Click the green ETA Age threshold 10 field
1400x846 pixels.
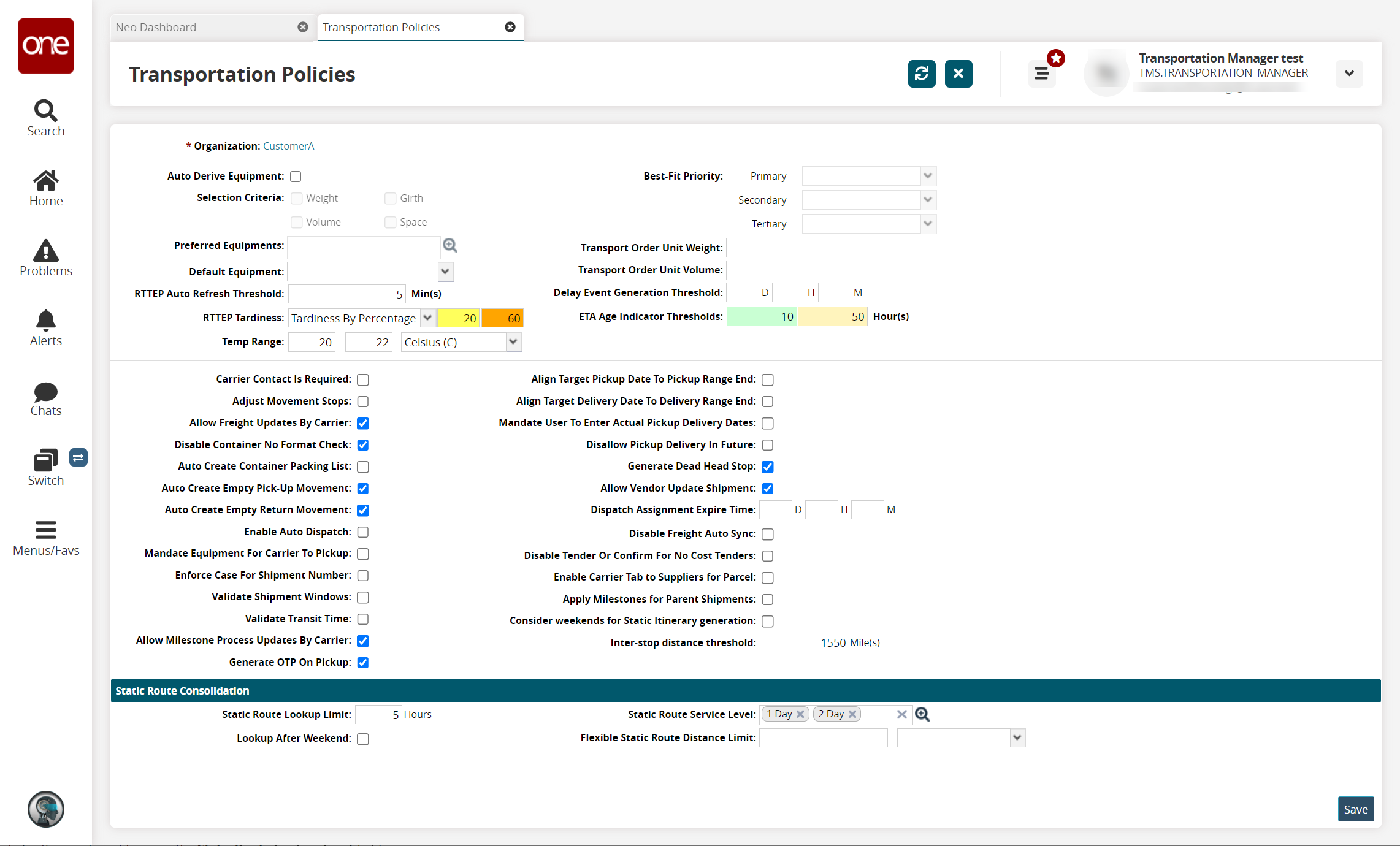(762, 316)
